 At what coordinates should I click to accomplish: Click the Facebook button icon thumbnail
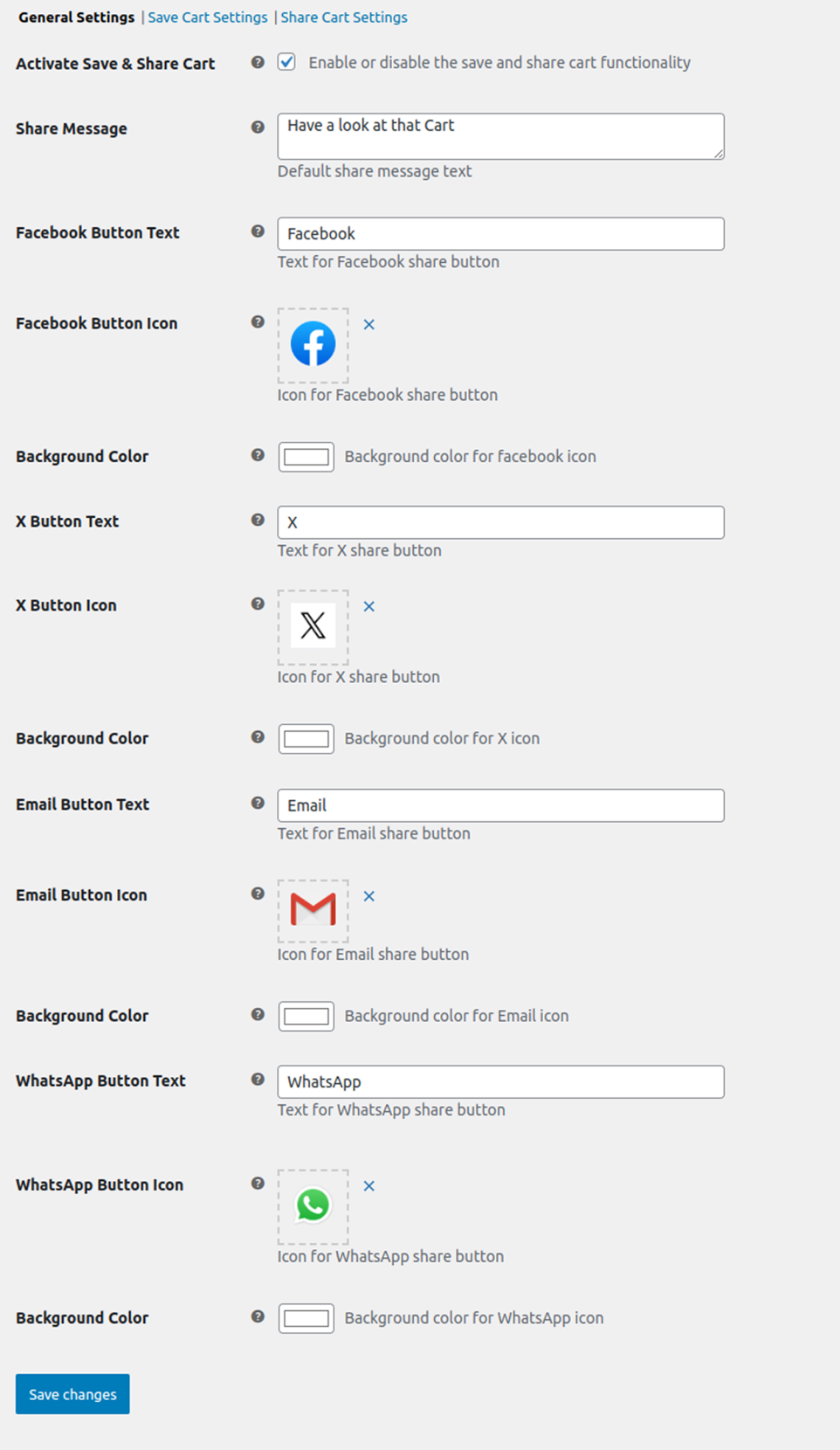click(313, 344)
